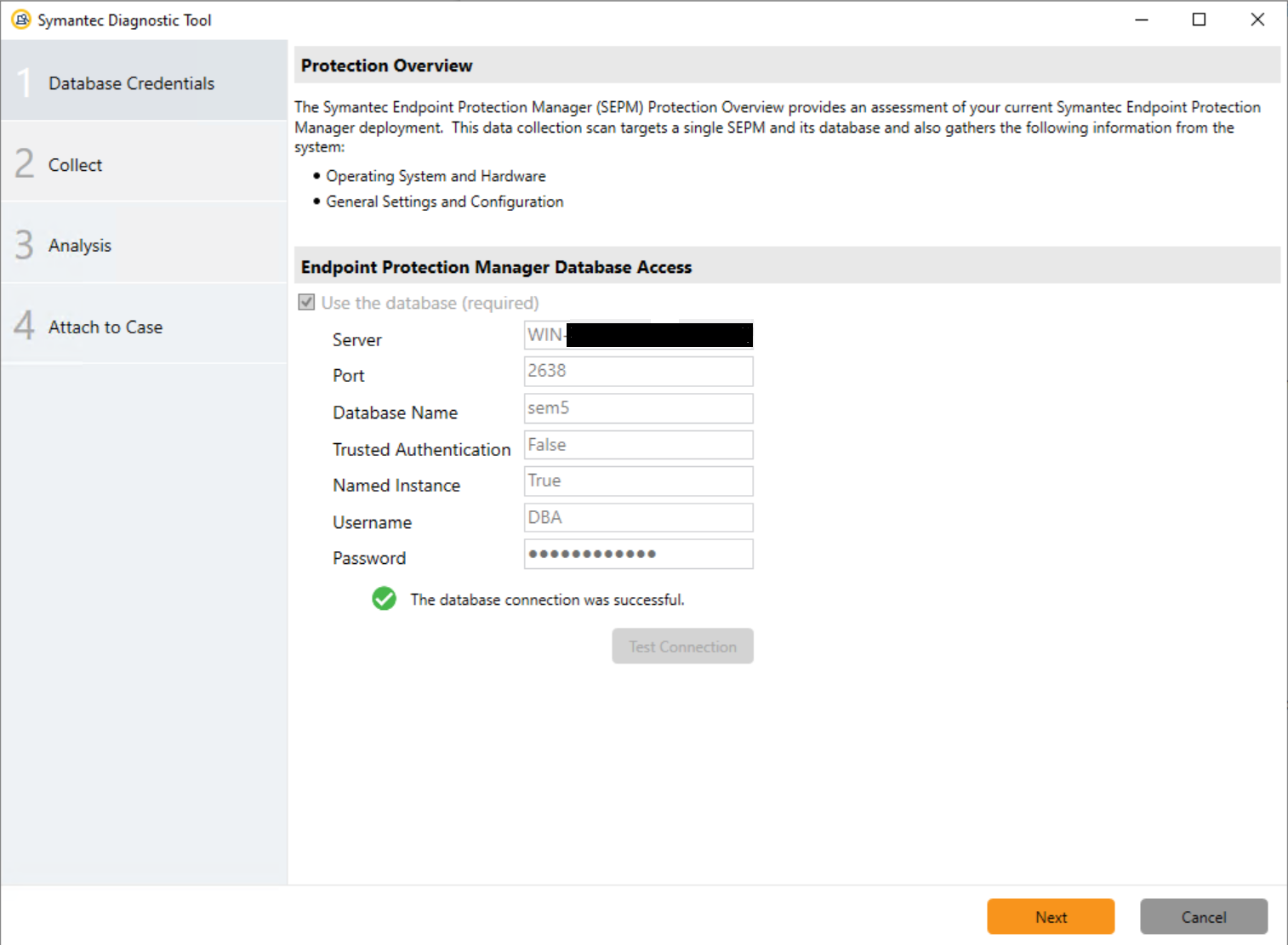Click the Server label
1288x945 pixels.
pos(357,339)
